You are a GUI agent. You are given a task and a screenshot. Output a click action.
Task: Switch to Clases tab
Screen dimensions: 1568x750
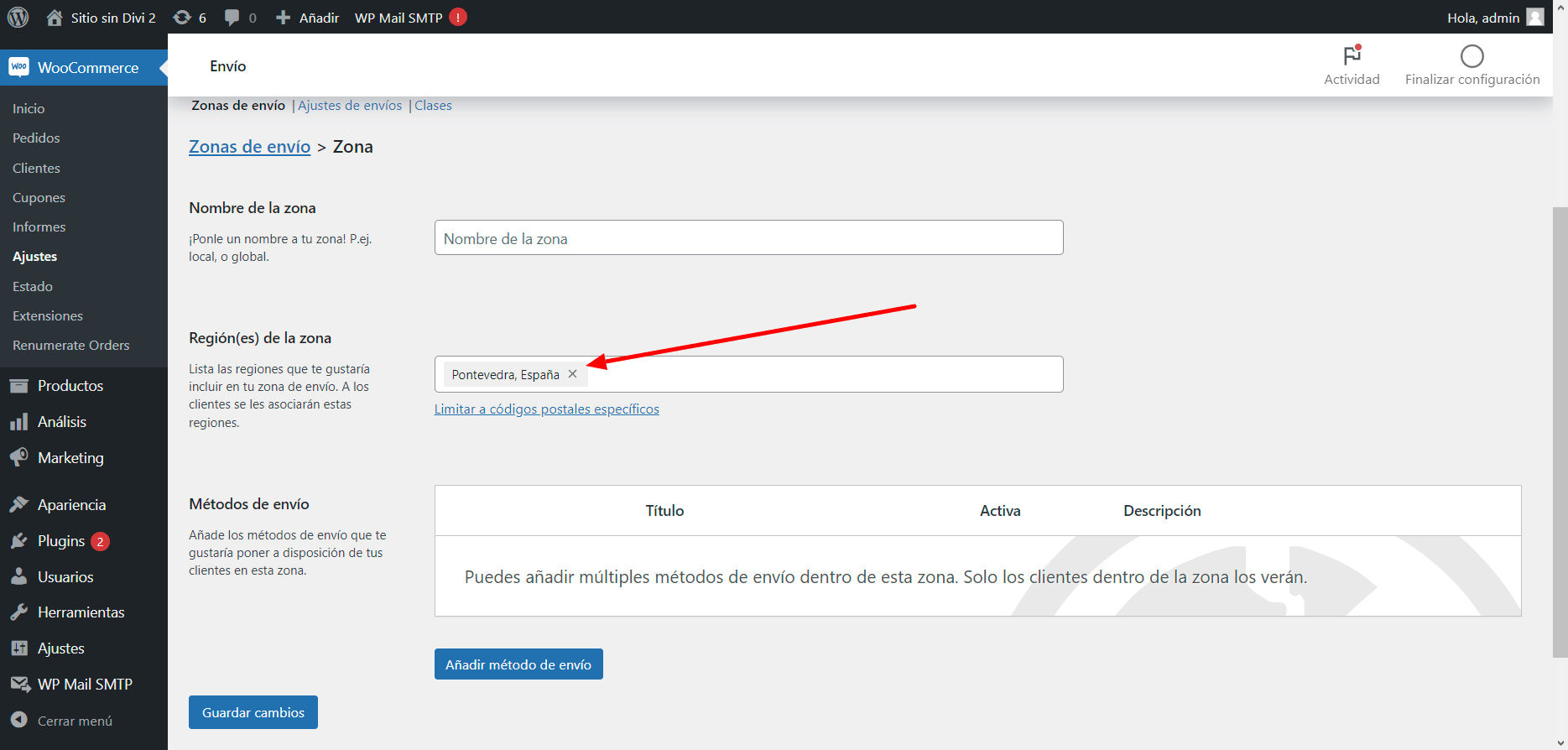pos(433,106)
